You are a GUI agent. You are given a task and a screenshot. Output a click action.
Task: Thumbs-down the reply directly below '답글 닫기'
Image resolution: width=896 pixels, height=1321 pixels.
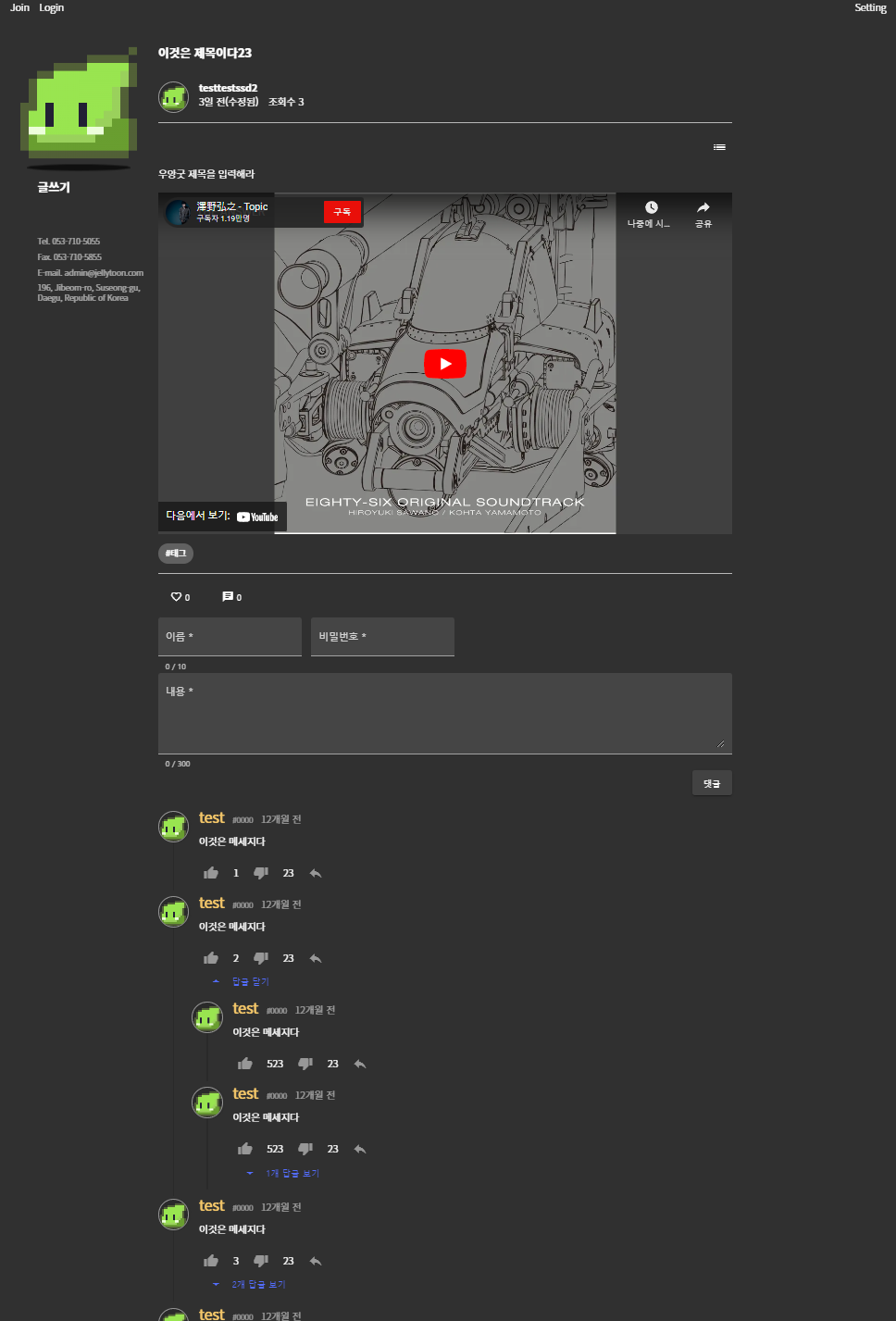[x=305, y=1064]
